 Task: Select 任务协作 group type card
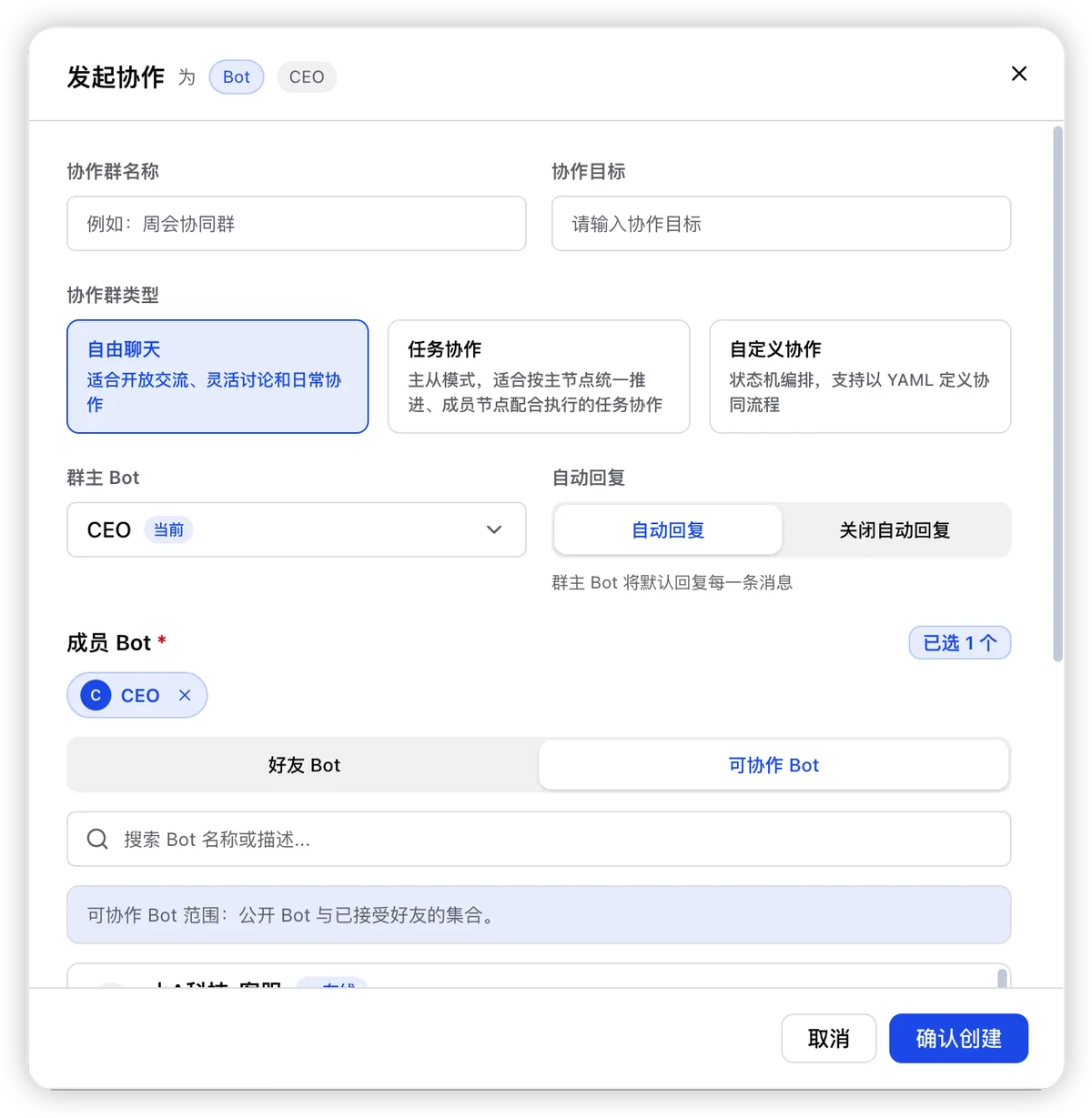pyautogui.click(x=539, y=377)
